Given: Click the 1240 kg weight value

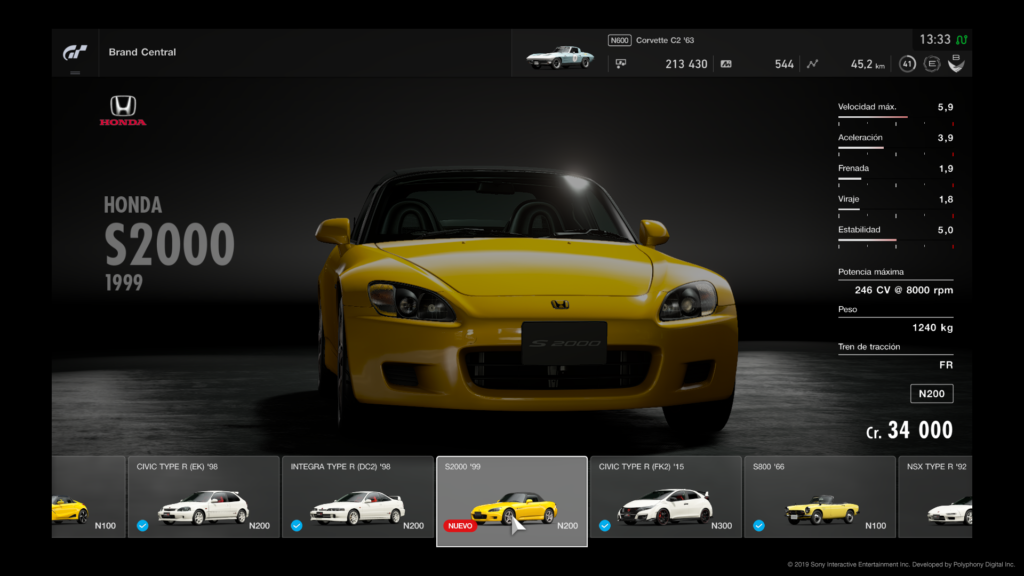Looking at the screenshot, I should tap(933, 328).
